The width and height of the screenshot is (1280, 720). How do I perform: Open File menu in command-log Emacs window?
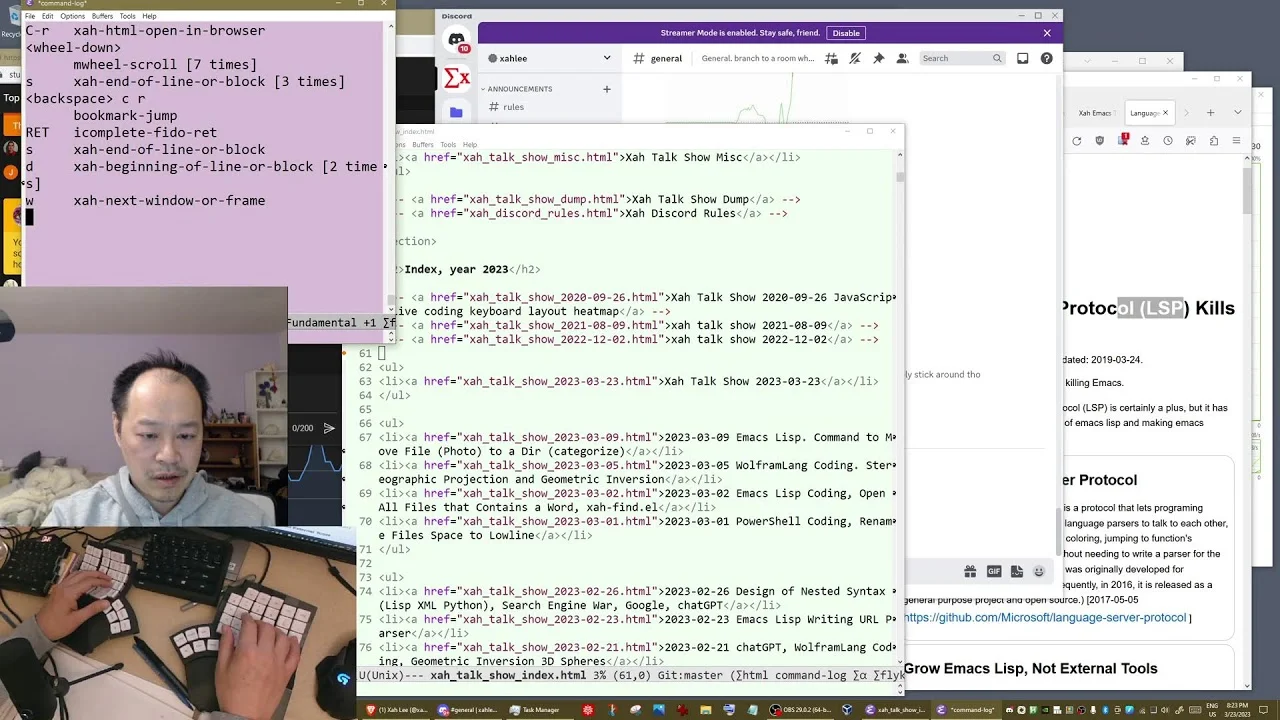pyautogui.click(x=30, y=16)
